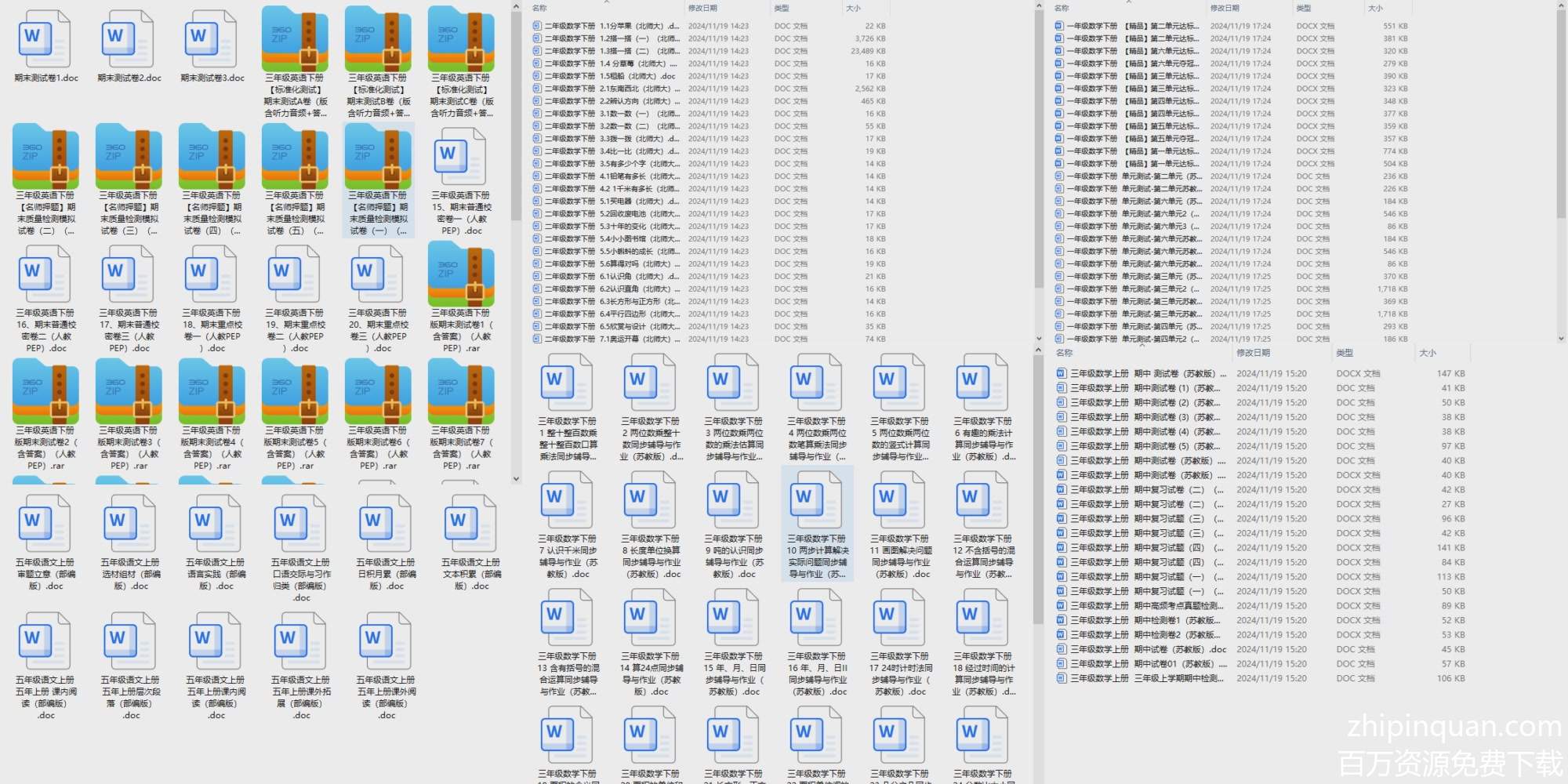Click the 五年级语文上册 文本积累 document icon
Screen dimensions: 1568x784
point(470,524)
